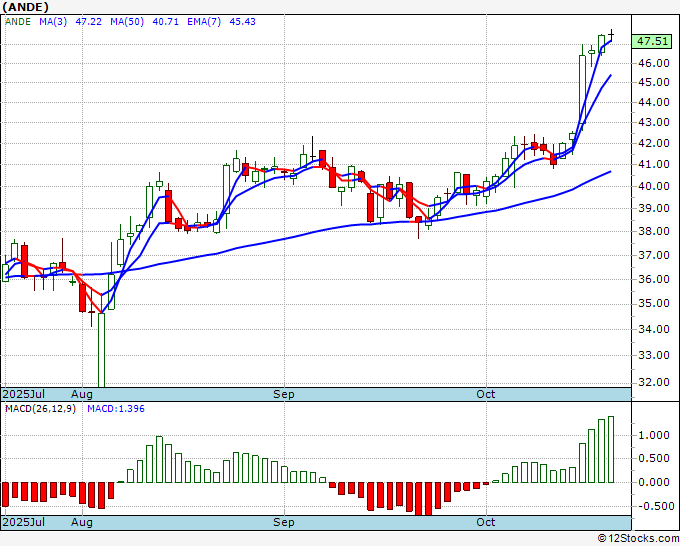Click the (ANDE) chart title
This screenshot has height=546, width=680.
[x=26, y=7]
